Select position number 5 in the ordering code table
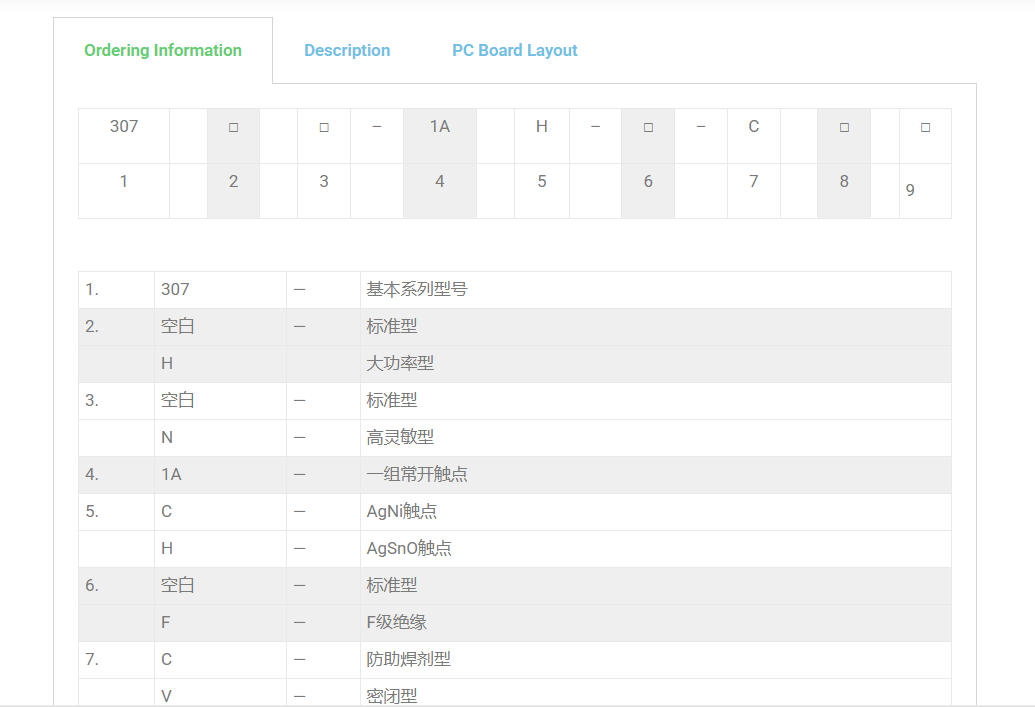Image resolution: width=1035 pixels, height=707 pixels. [542, 181]
